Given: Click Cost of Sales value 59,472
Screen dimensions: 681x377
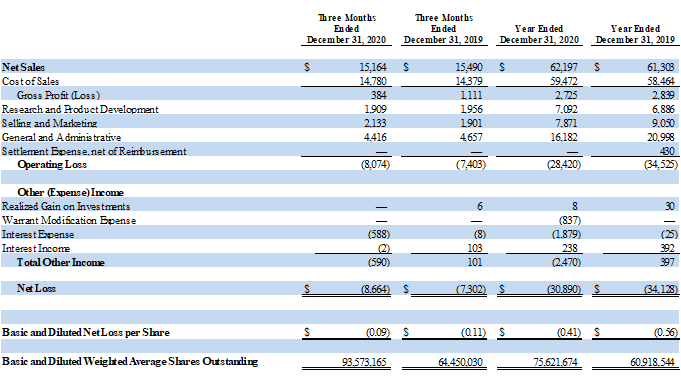Looking at the screenshot, I should pos(564,81).
